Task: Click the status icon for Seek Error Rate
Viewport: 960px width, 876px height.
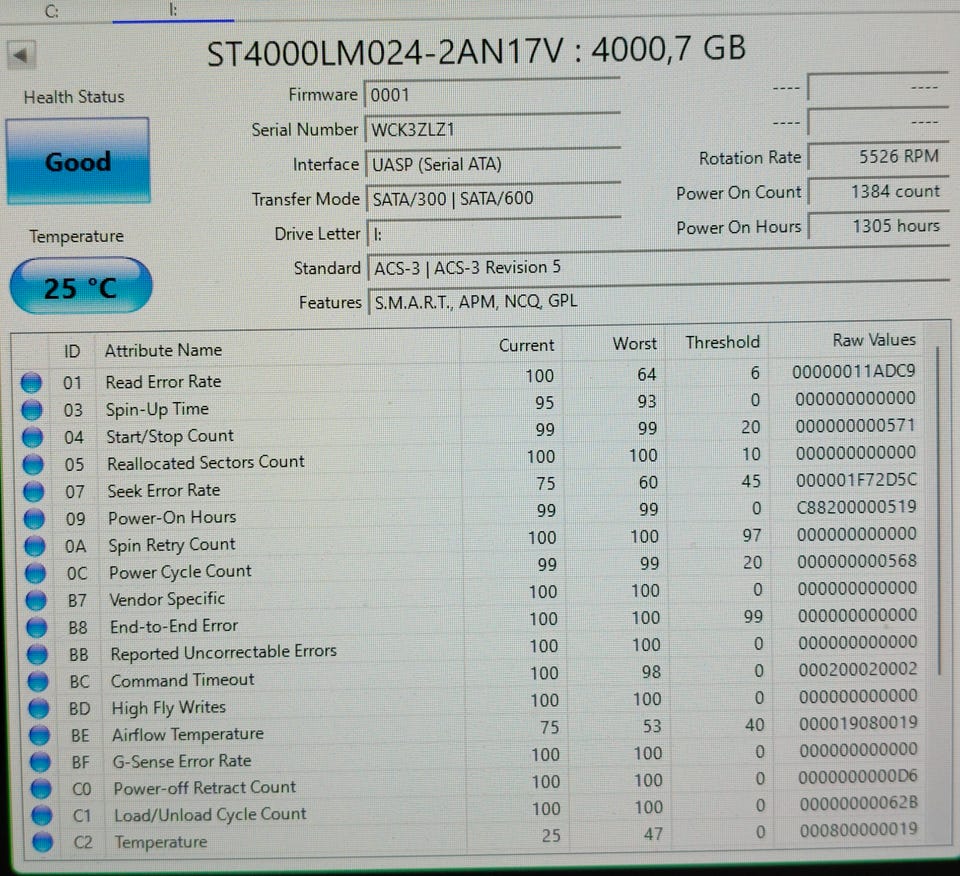Action: pos(34,491)
